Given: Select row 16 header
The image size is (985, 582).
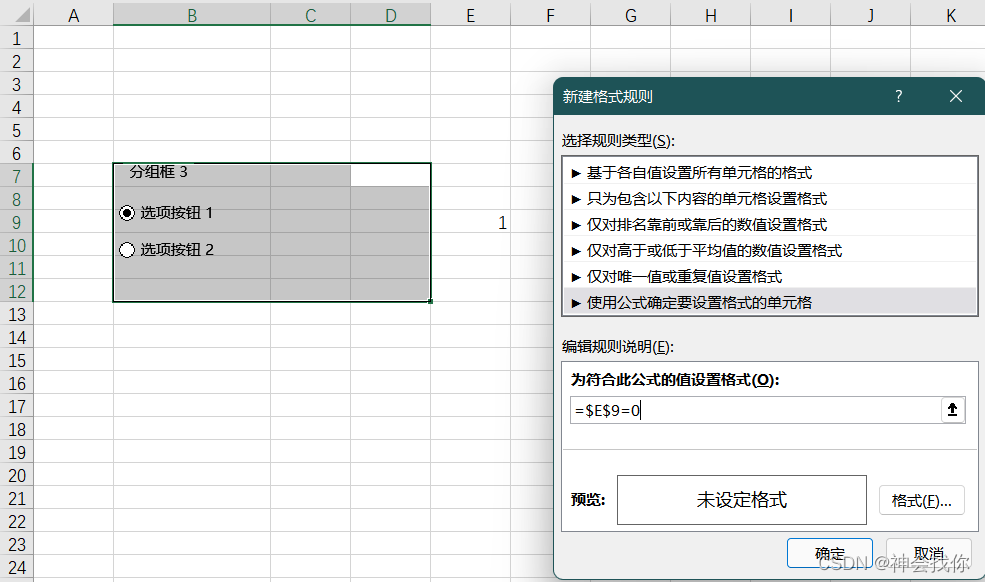Looking at the screenshot, I should point(16,384).
